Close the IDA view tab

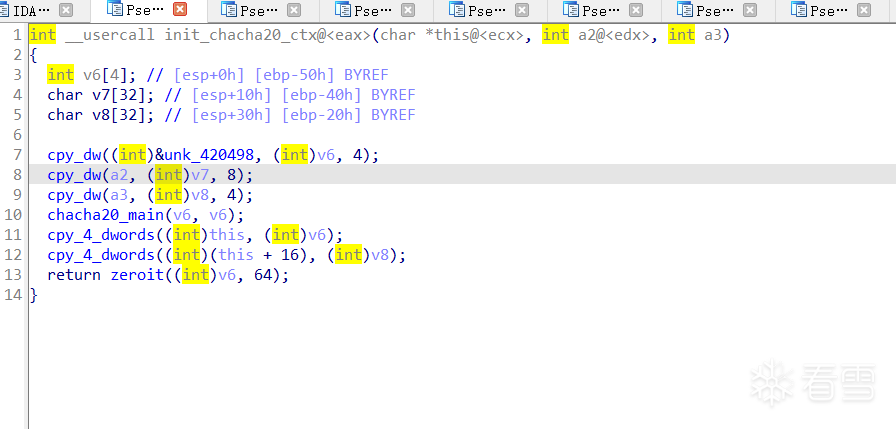pos(66,10)
